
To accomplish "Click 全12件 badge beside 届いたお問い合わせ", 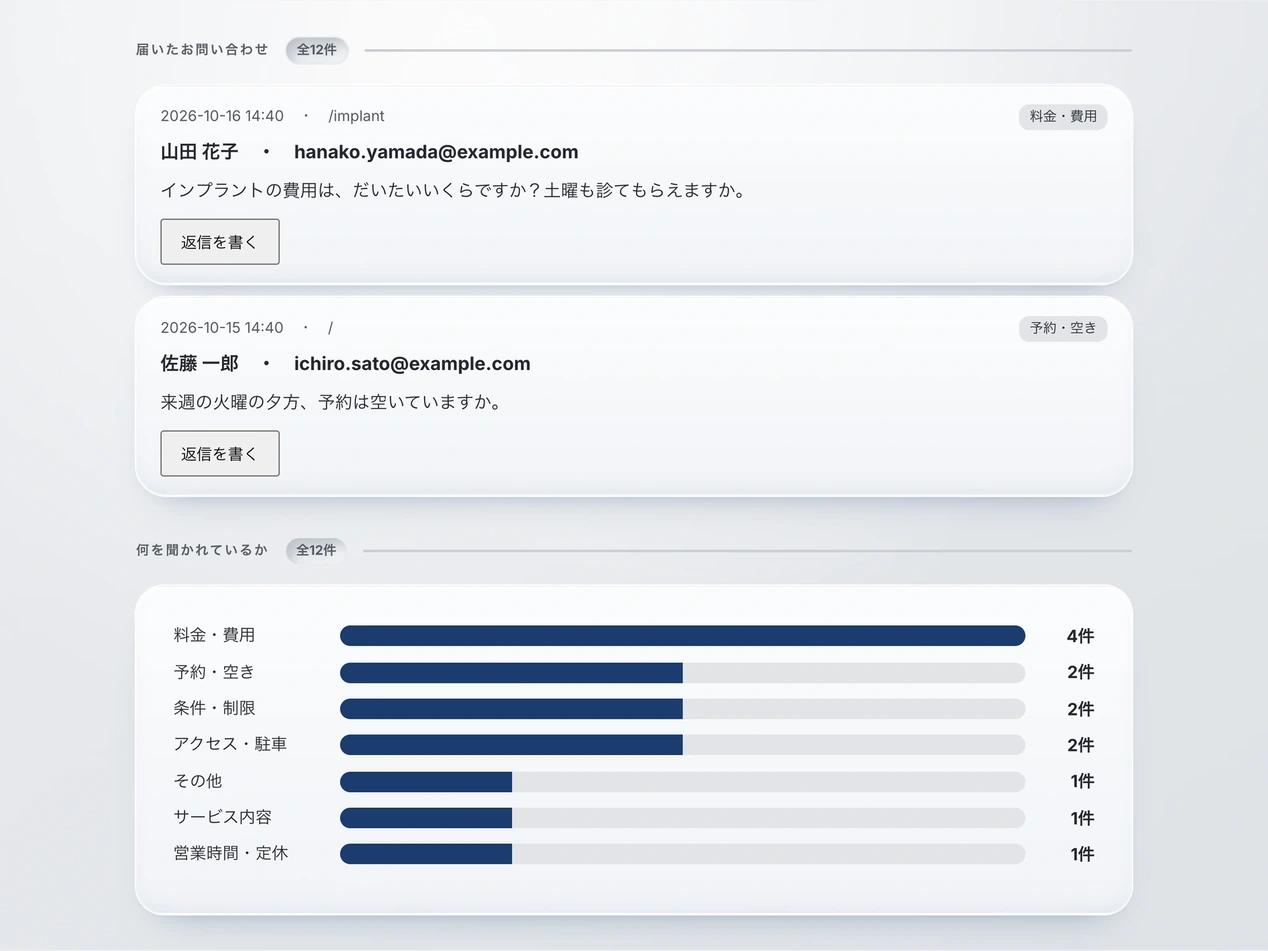I will pyautogui.click(x=317, y=50).
